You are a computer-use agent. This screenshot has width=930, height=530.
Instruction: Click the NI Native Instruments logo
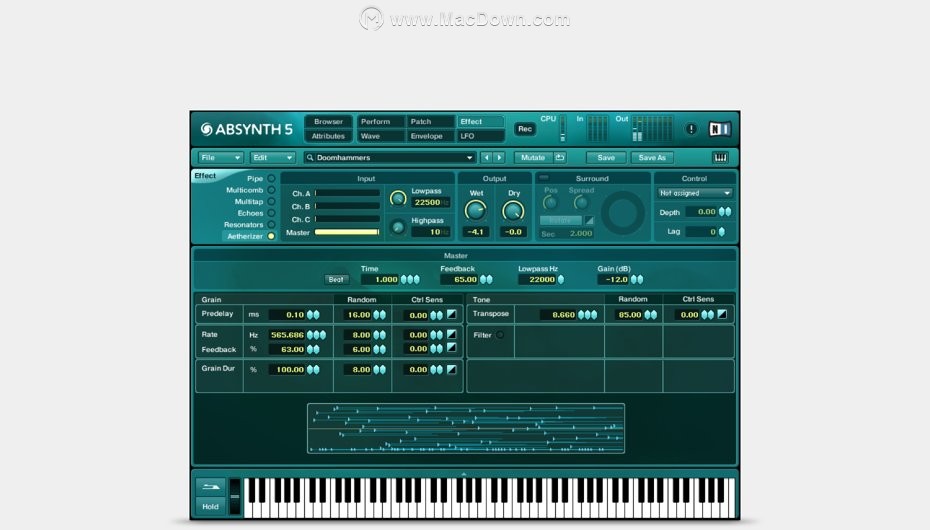719,129
